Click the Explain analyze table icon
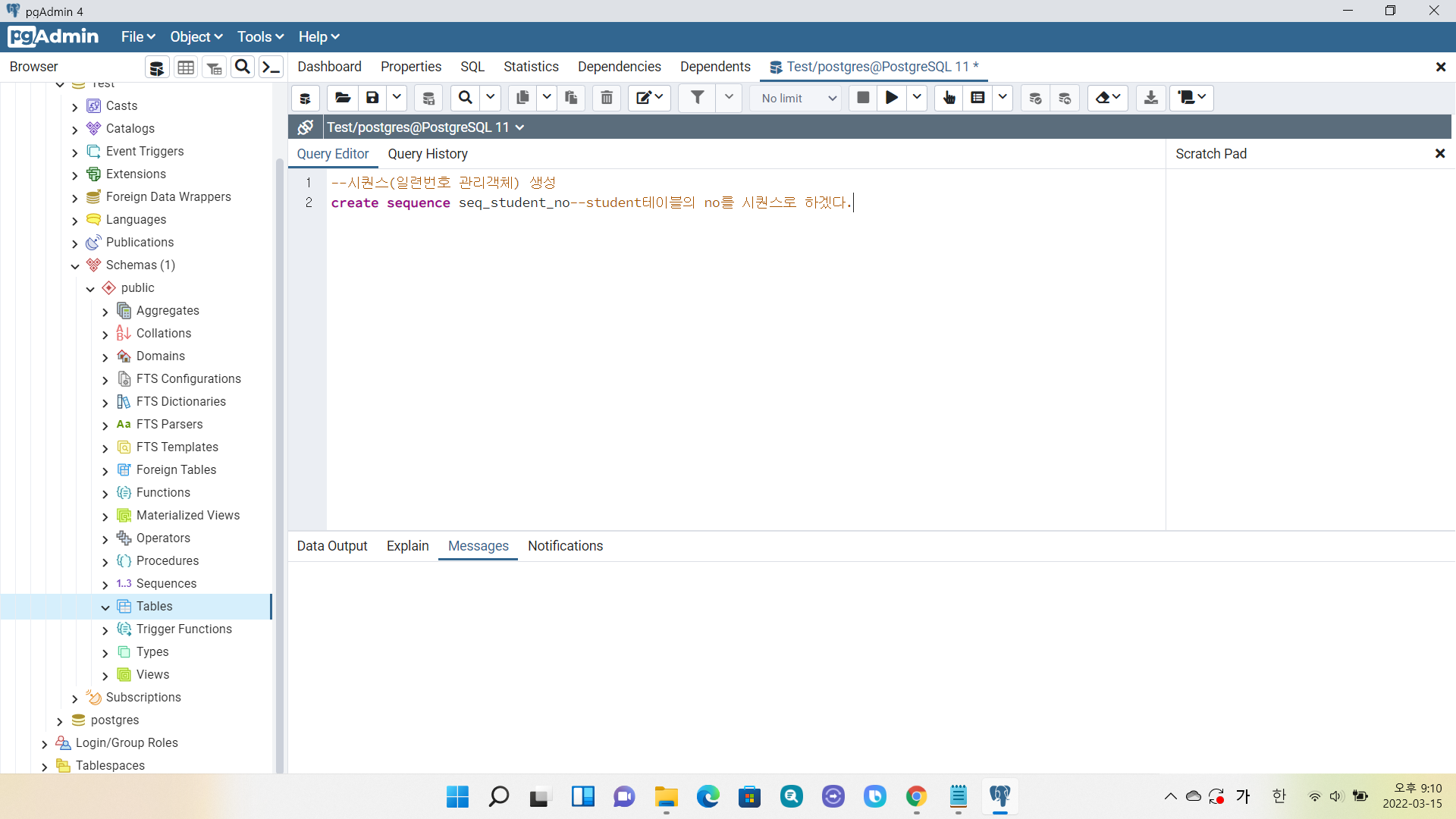Image resolution: width=1456 pixels, height=819 pixels. [978, 98]
